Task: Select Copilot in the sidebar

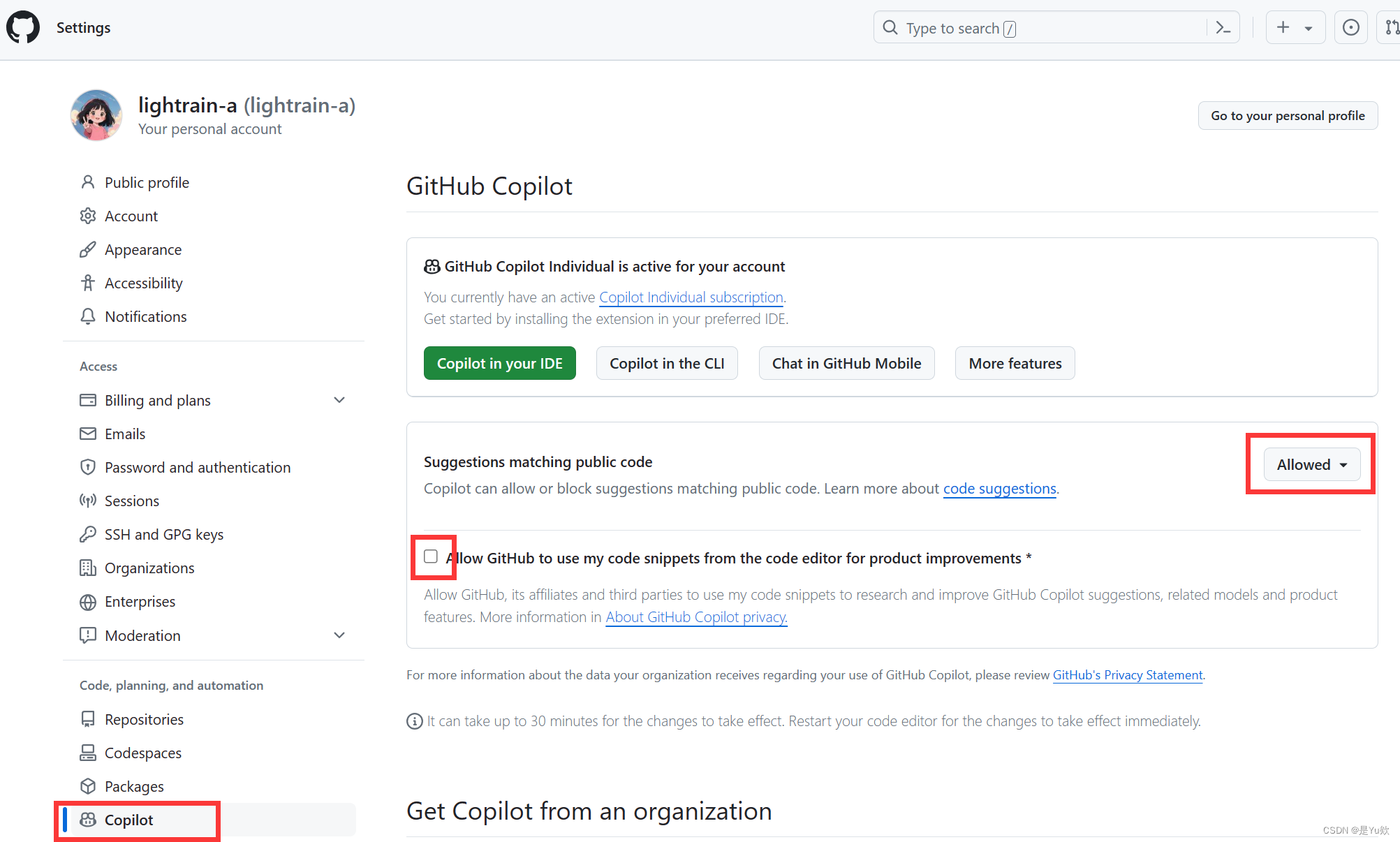Action: point(210,820)
